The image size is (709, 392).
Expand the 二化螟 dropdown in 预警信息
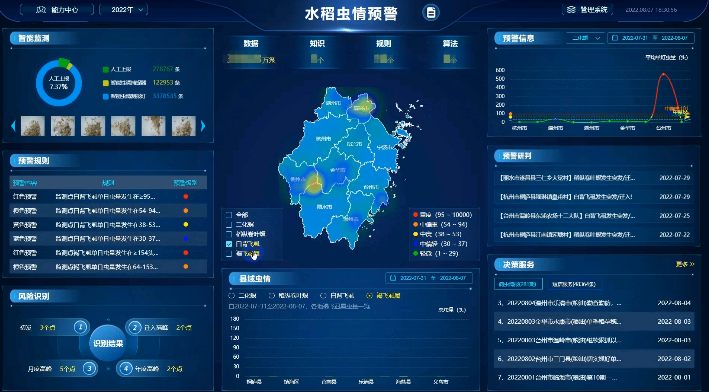click(586, 38)
